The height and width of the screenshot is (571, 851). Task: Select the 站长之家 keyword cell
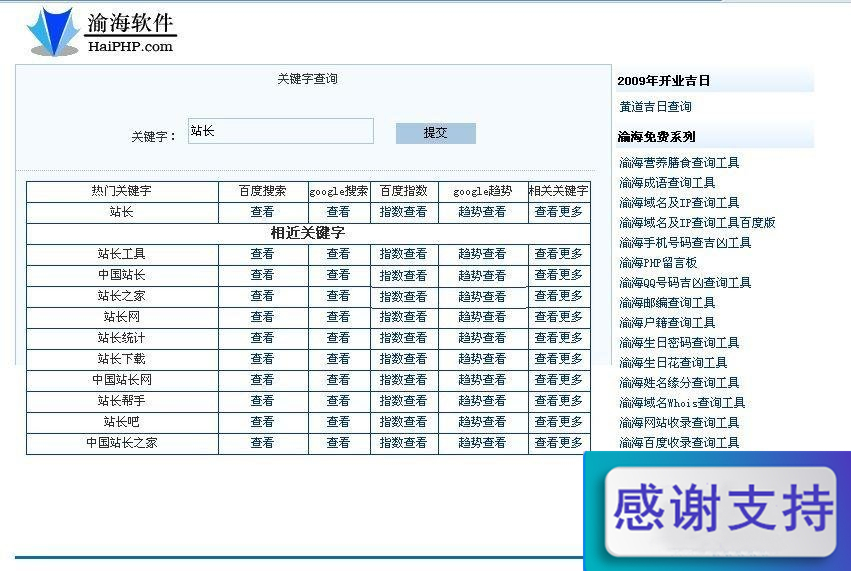click(x=122, y=296)
